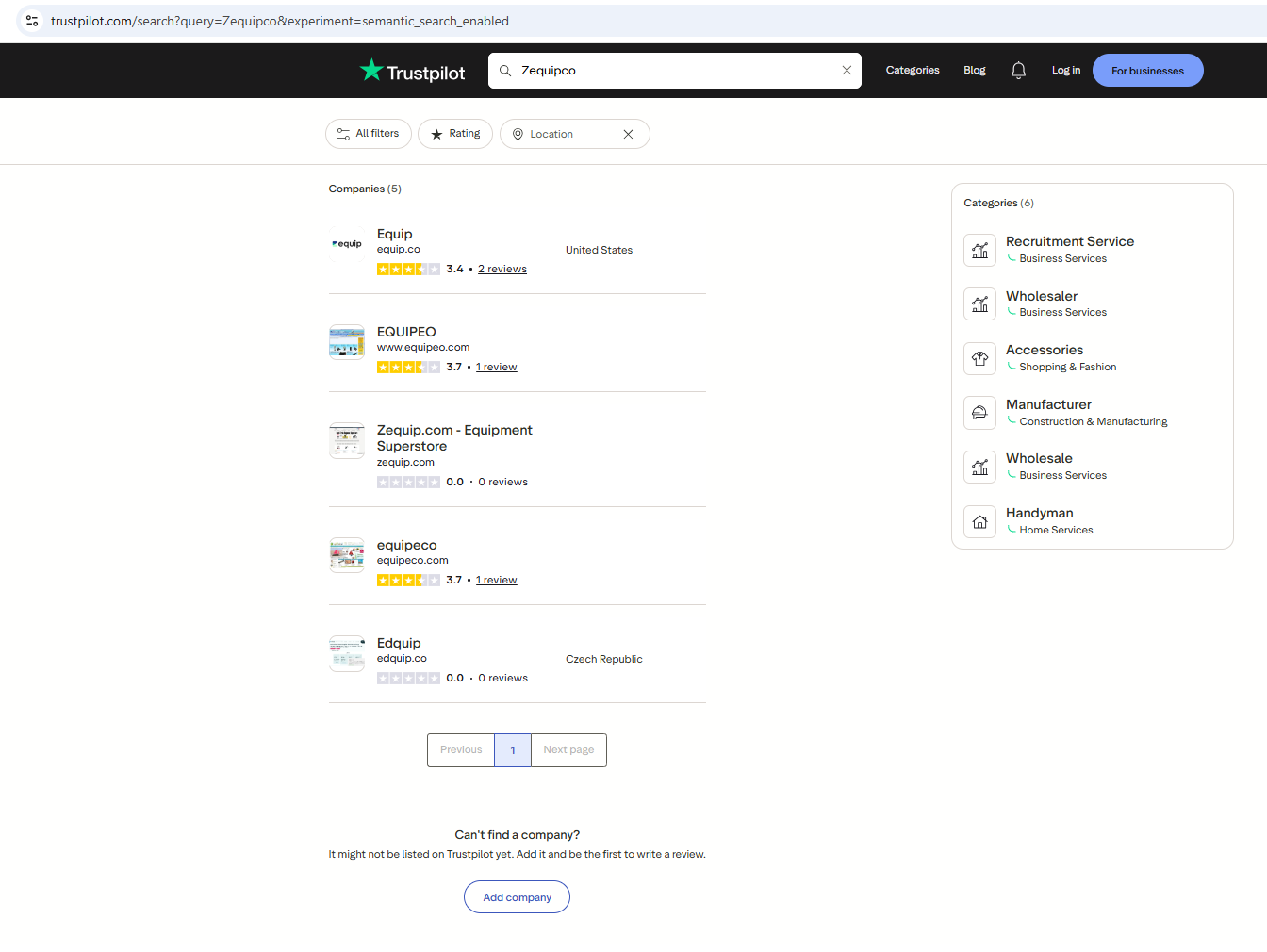
Task: Click the search magnifier icon
Action: (505, 71)
